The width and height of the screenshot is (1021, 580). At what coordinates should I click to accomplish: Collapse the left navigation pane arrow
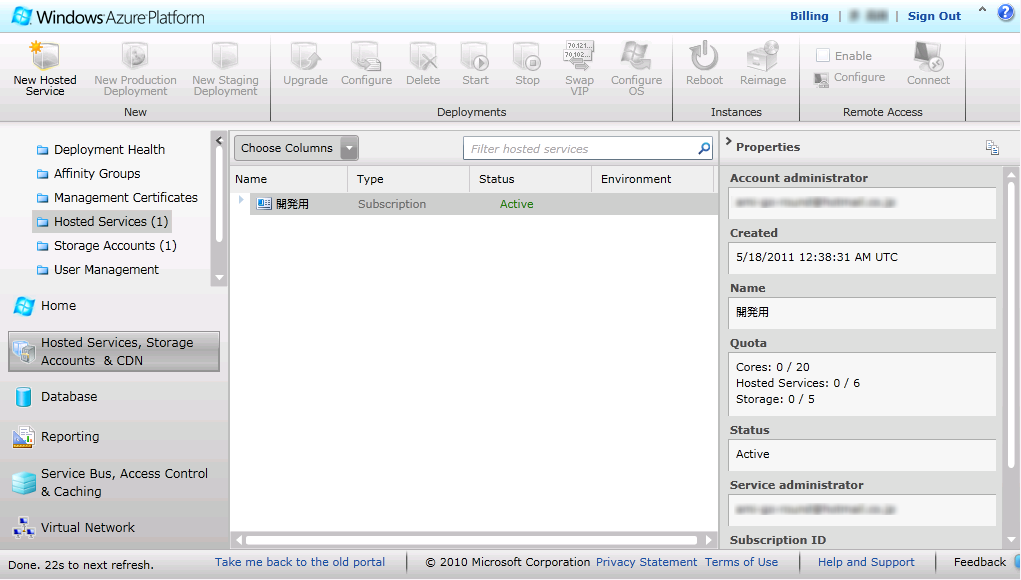click(x=219, y=140)
